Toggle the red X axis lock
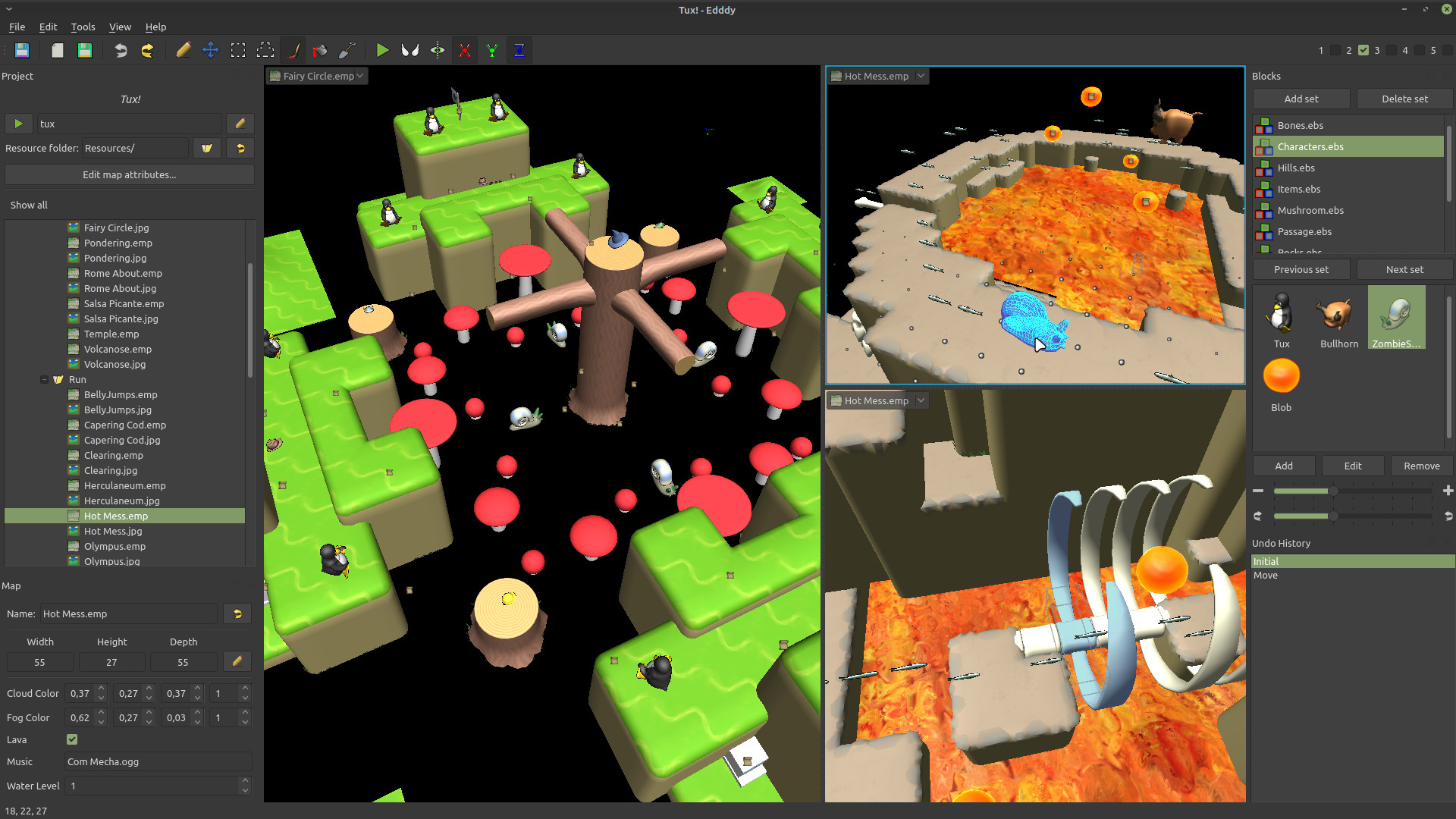 coord(465,51)
